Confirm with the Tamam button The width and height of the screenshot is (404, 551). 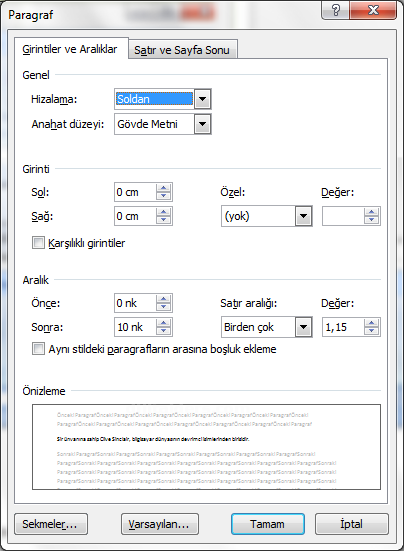point(268,524)
